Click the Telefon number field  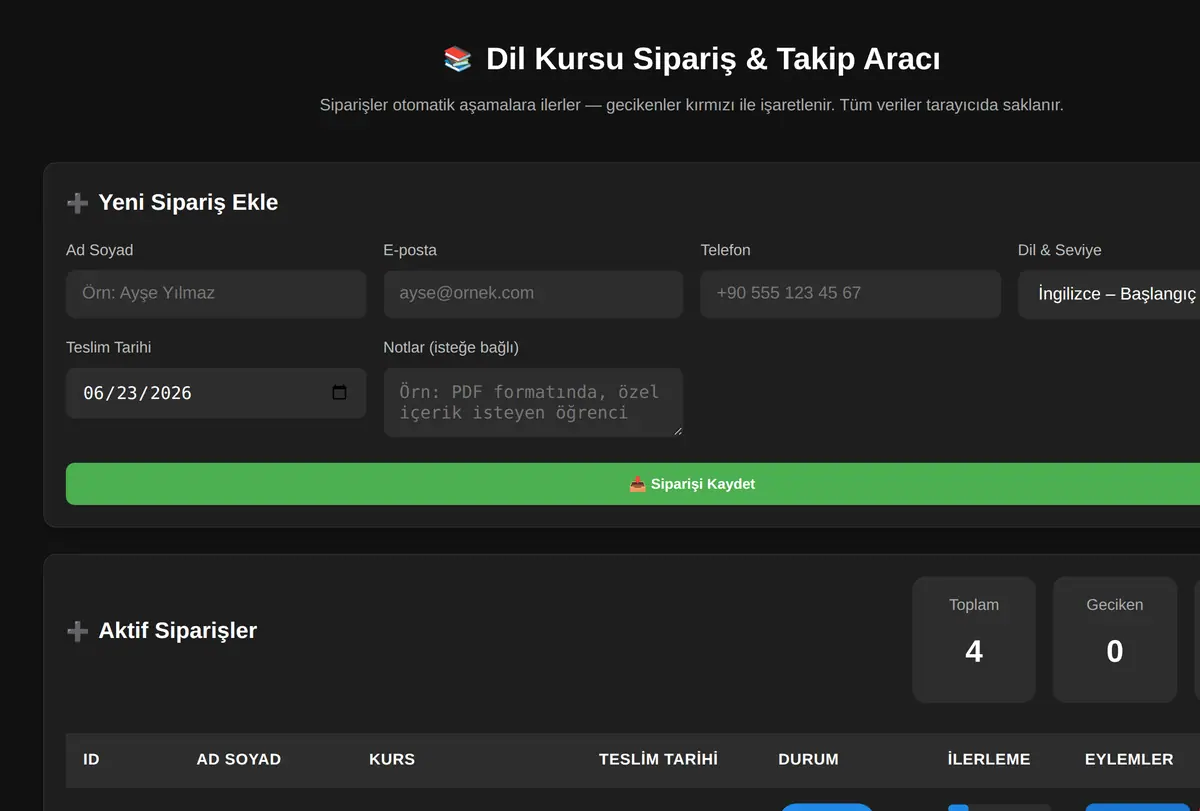[x=850, y=294]
